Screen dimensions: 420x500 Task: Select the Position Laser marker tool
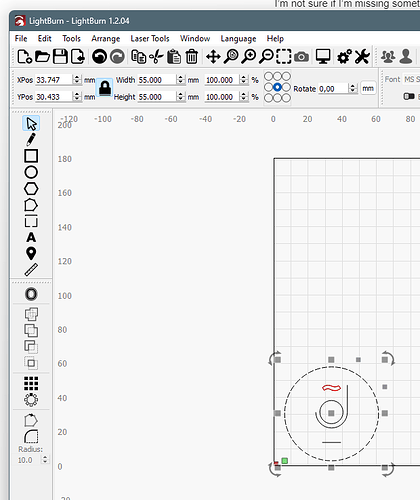coord(31,253)
